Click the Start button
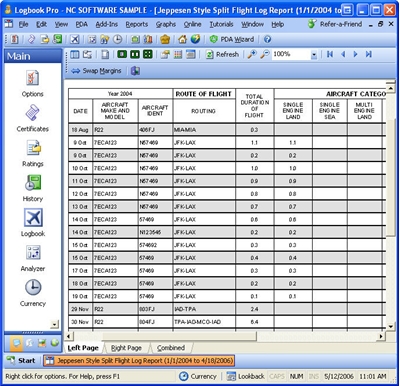 pos(21,360)
